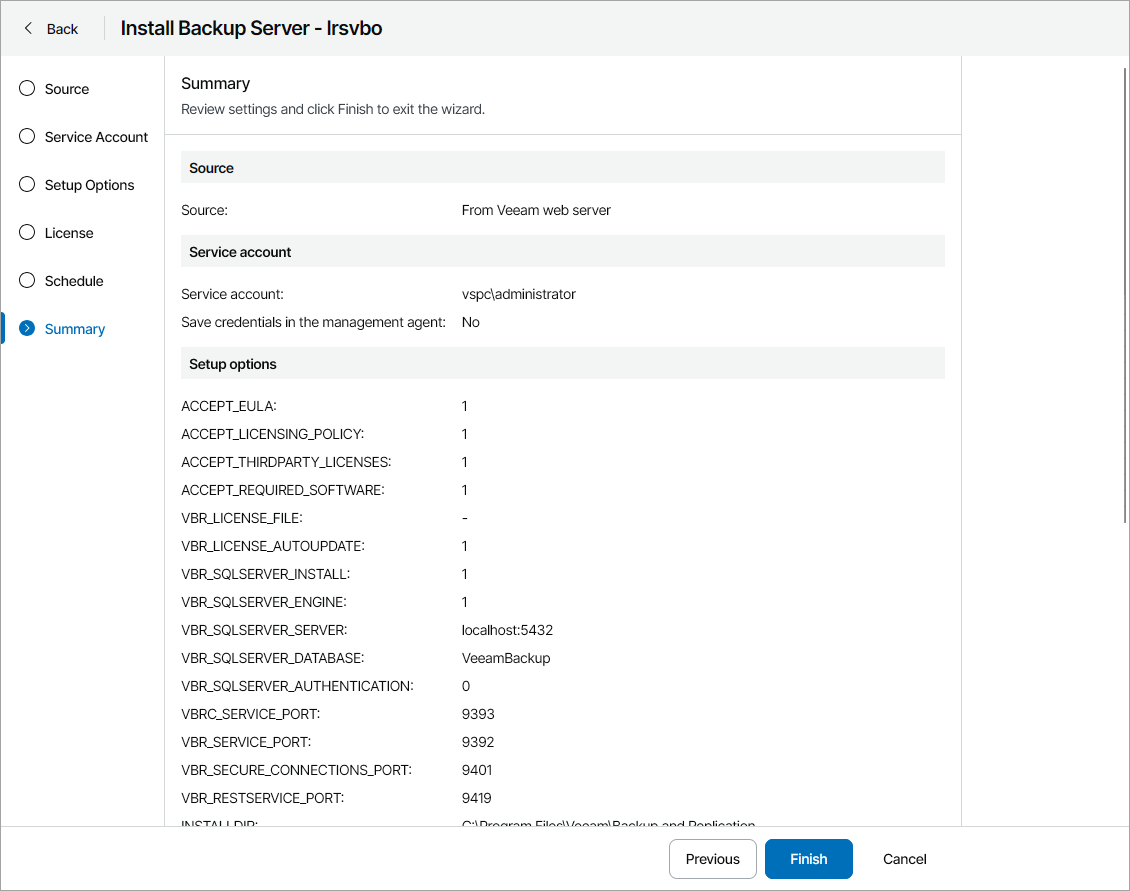Image resolution: width=1130 pixels, height=891 pixels.
Task: Click the blue arrow icon next to Summary
Action: point(26,328)
